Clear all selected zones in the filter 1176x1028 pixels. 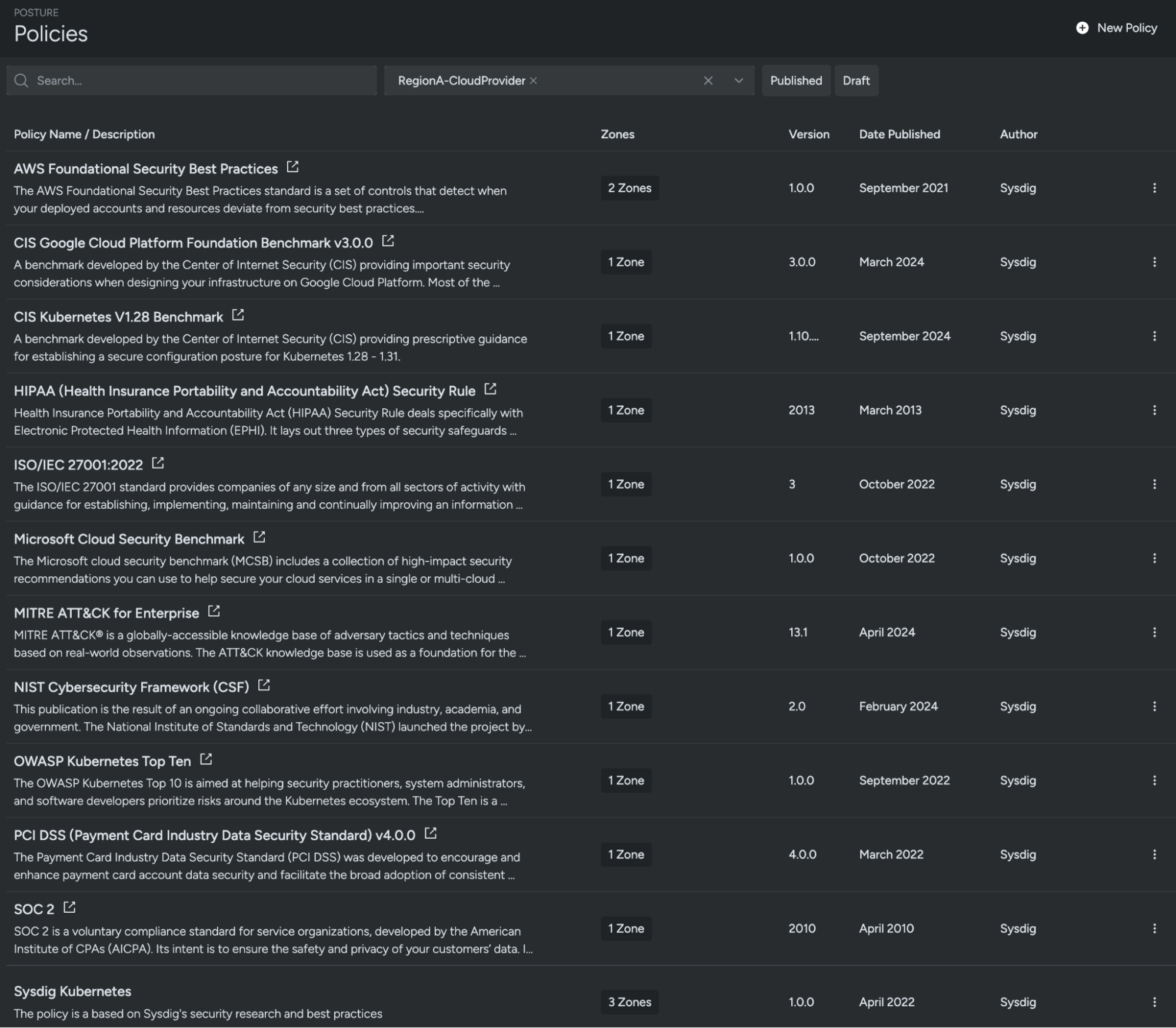(x=708, y=81)
